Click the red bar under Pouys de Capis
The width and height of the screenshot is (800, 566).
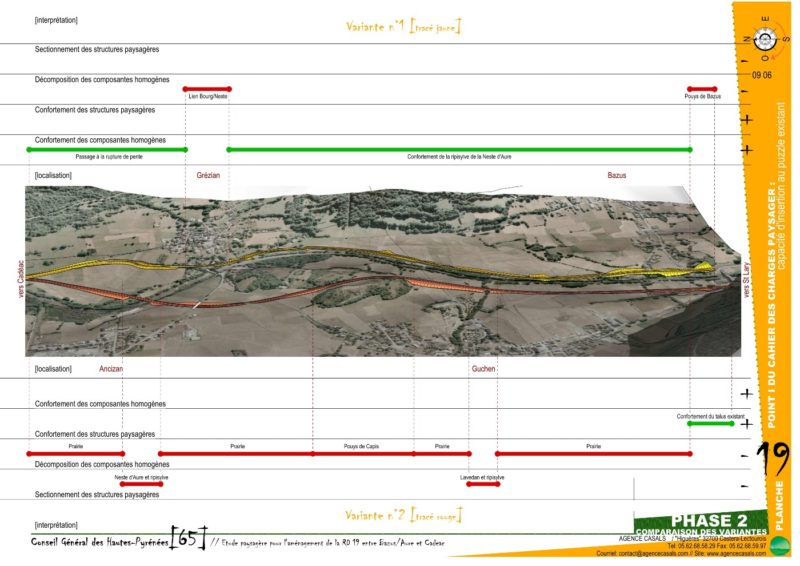tap(363, 454)
